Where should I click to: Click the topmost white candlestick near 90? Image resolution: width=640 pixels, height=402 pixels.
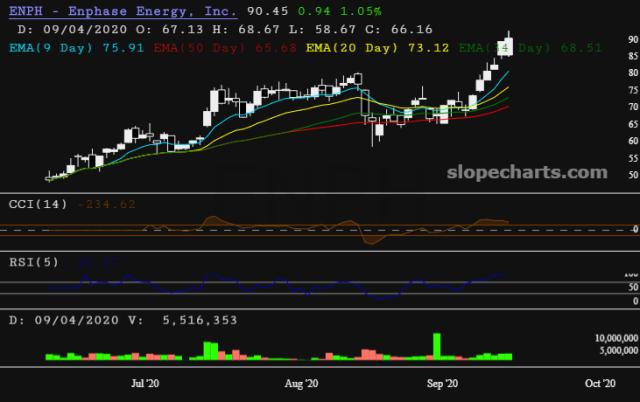tap(508, 45)
